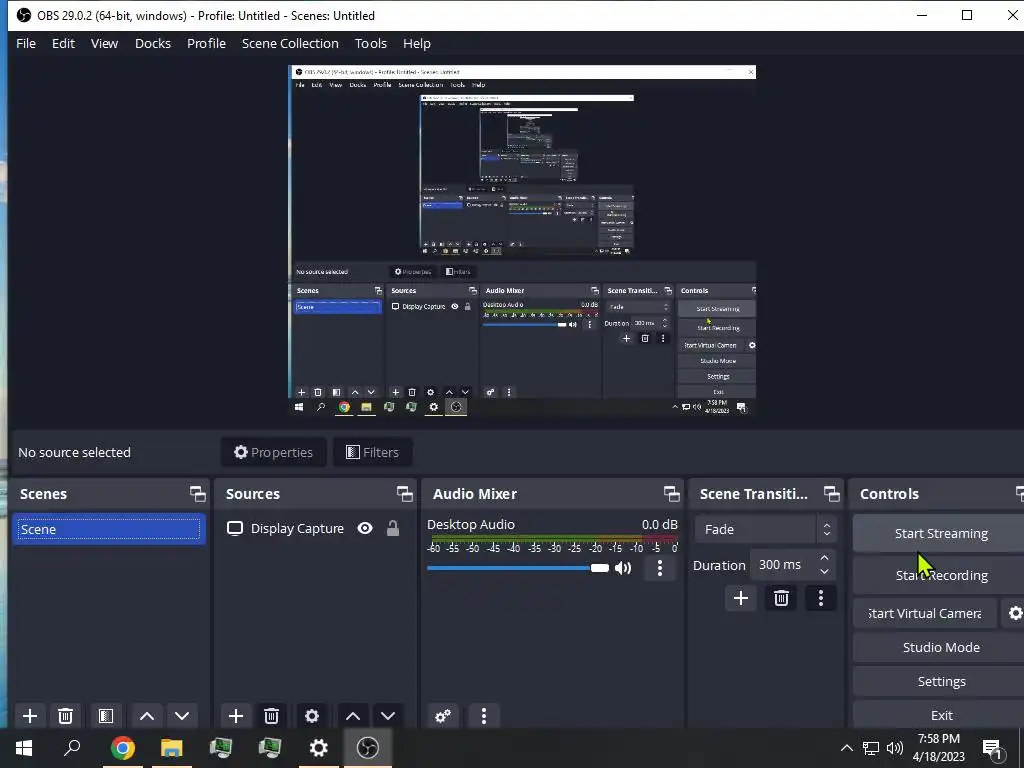This screenshot has height=768, width=1024.
Task: Open source properties gear in Sources dock
Action: click(x=312, y=716)
